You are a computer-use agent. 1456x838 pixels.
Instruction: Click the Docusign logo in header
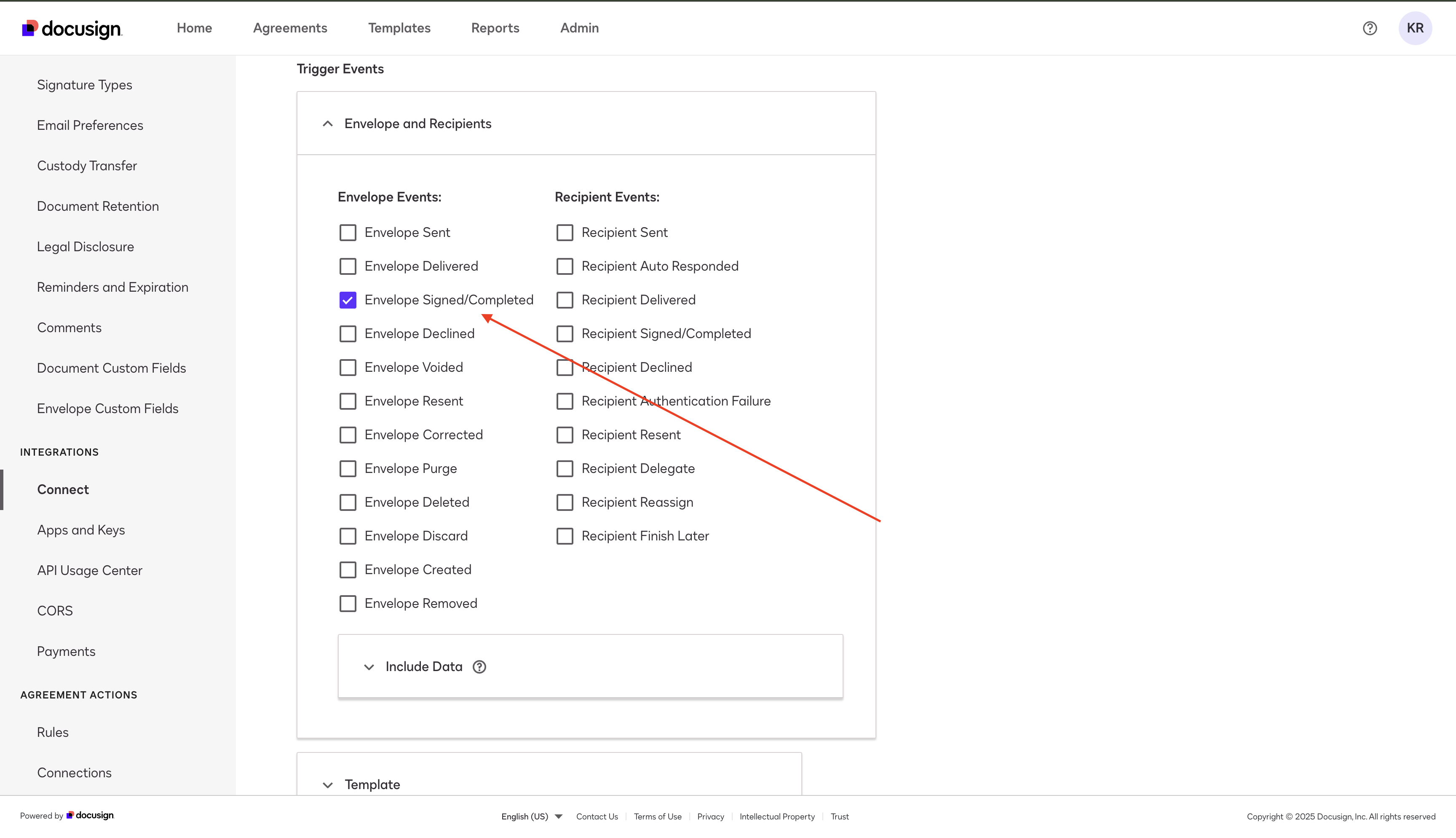click(x=71, y=28)
